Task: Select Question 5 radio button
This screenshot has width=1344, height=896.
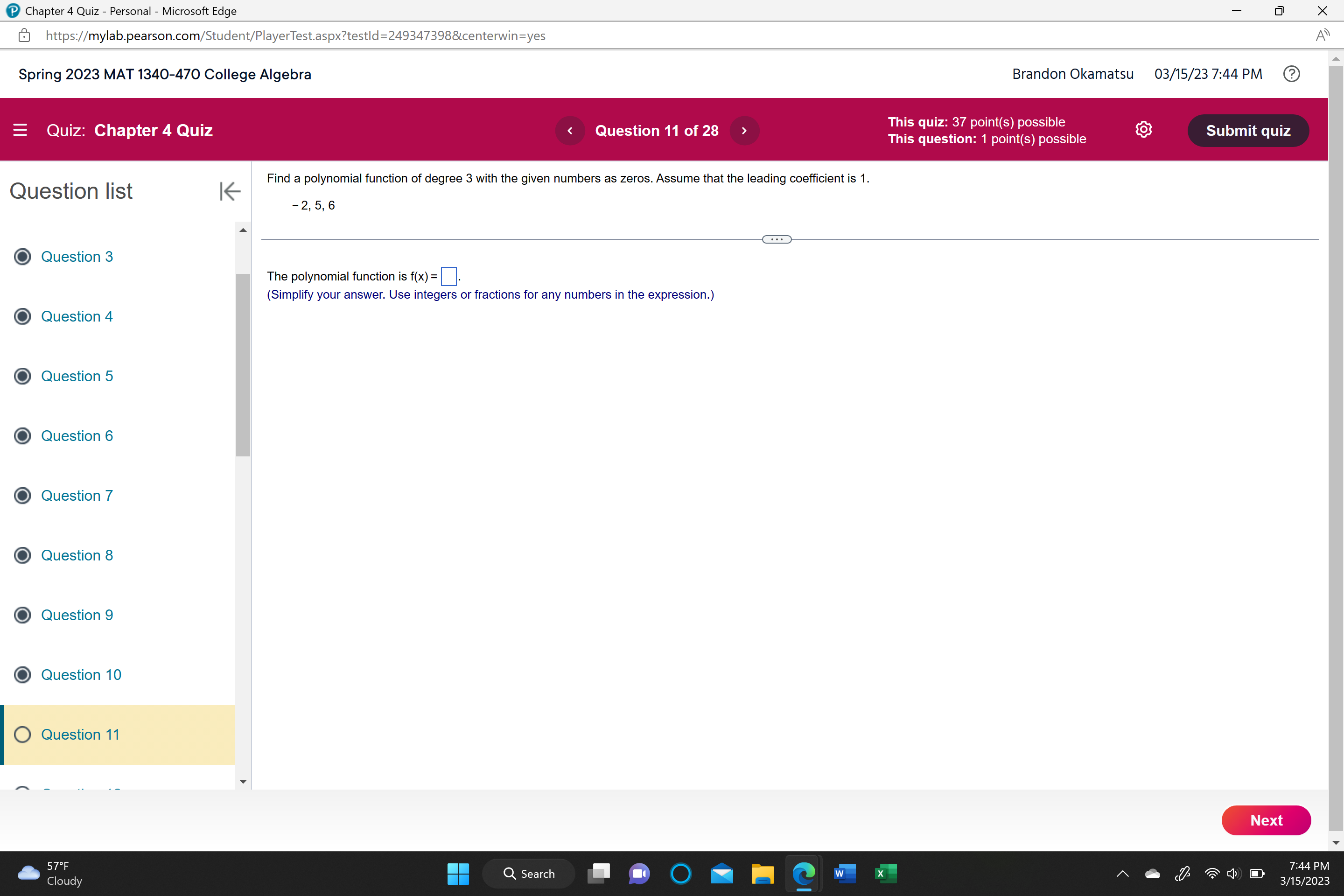Action: pyautogui.click(x=22, y=375)
